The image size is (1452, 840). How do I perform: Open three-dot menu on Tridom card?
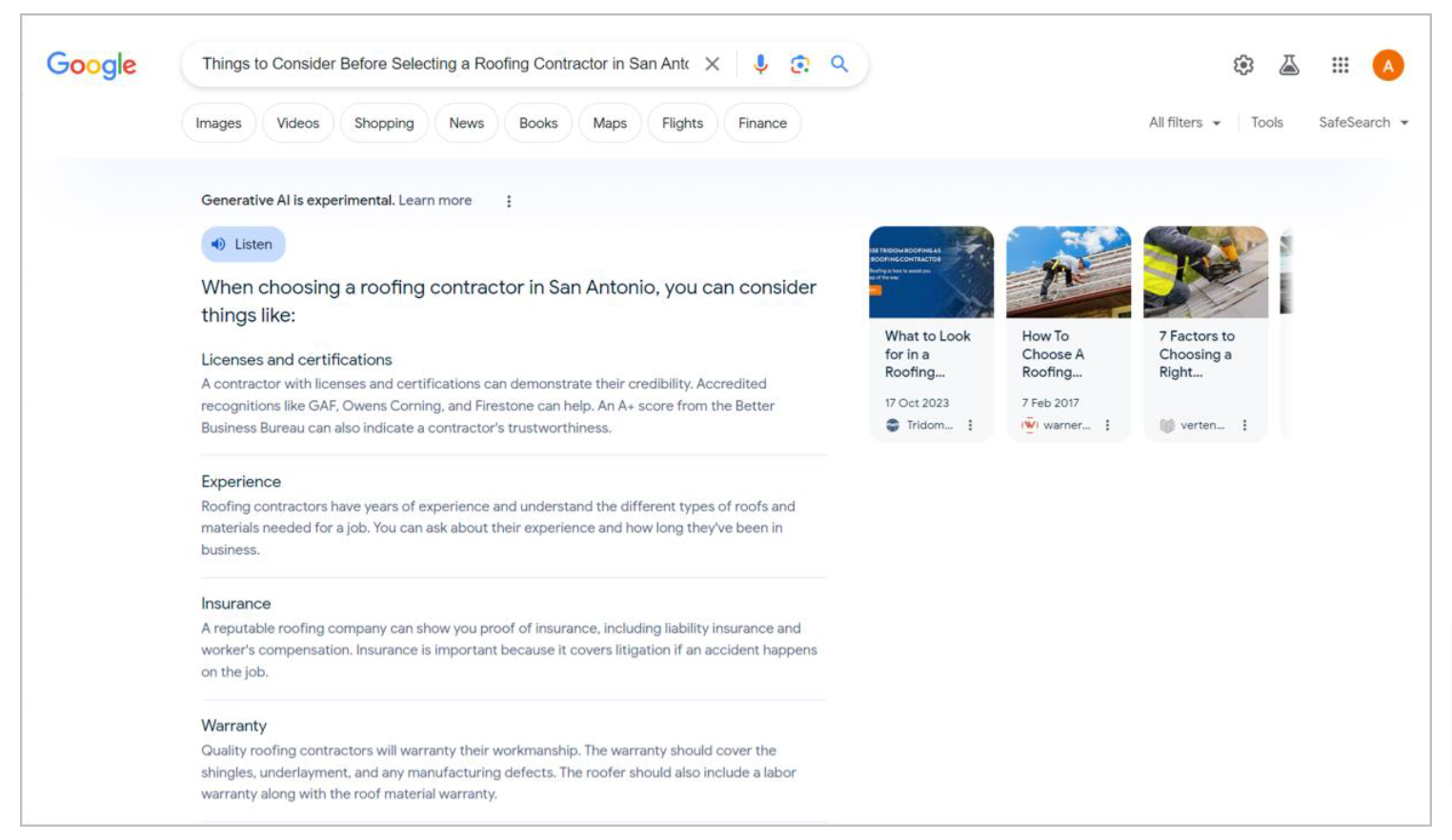tap(970, 426)
